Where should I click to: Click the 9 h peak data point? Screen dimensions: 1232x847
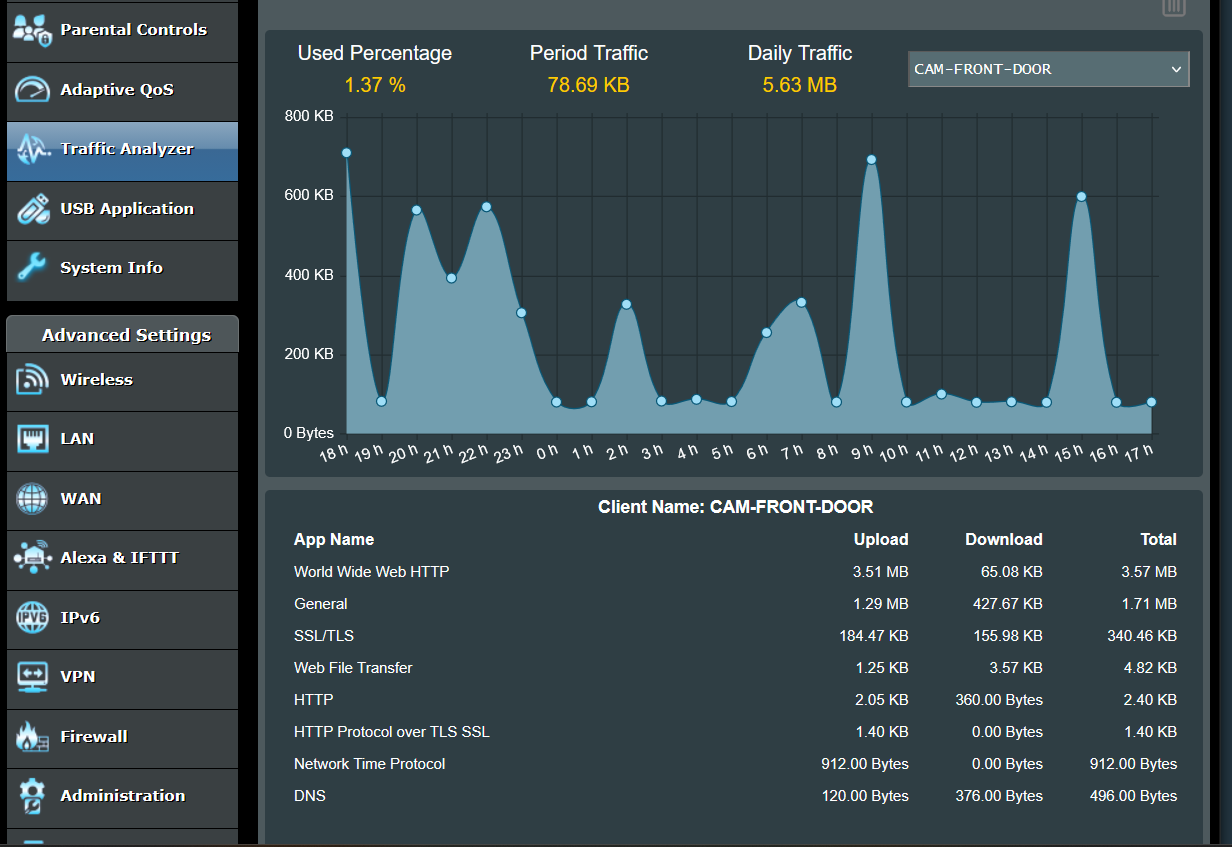[871, 160]
